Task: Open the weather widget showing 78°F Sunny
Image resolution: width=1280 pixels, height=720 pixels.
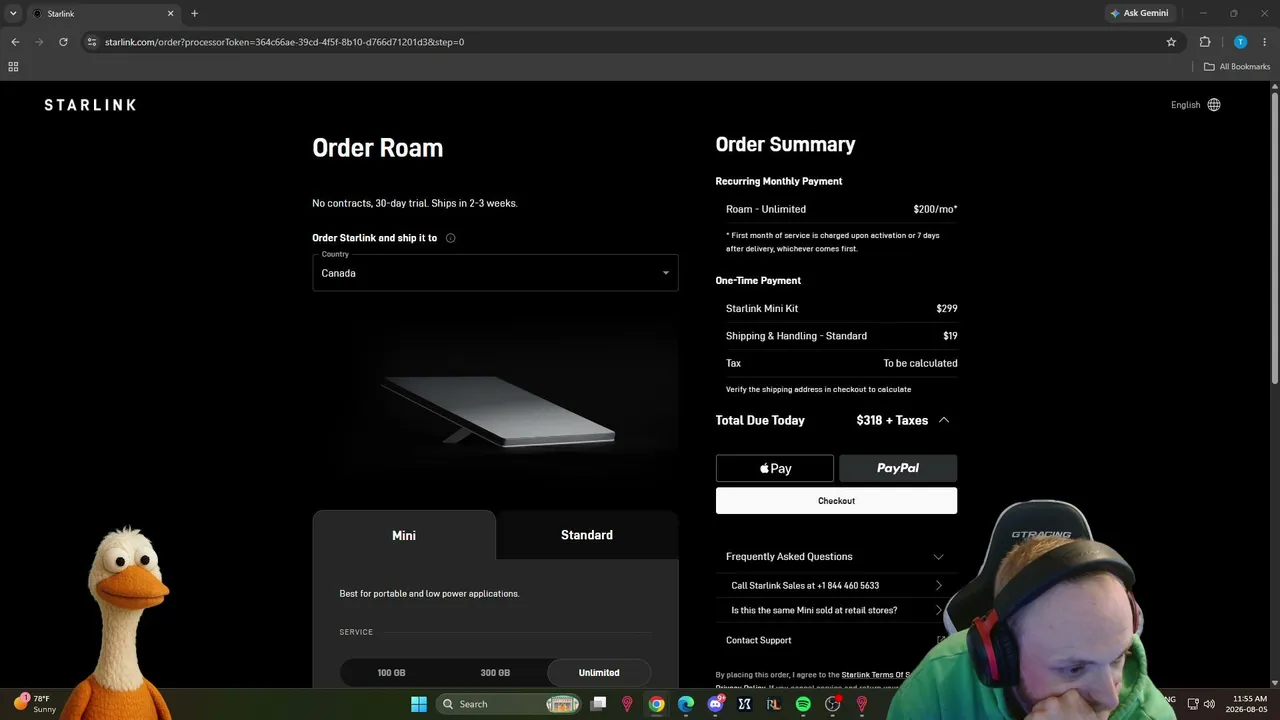Action: tap(36, 704)
